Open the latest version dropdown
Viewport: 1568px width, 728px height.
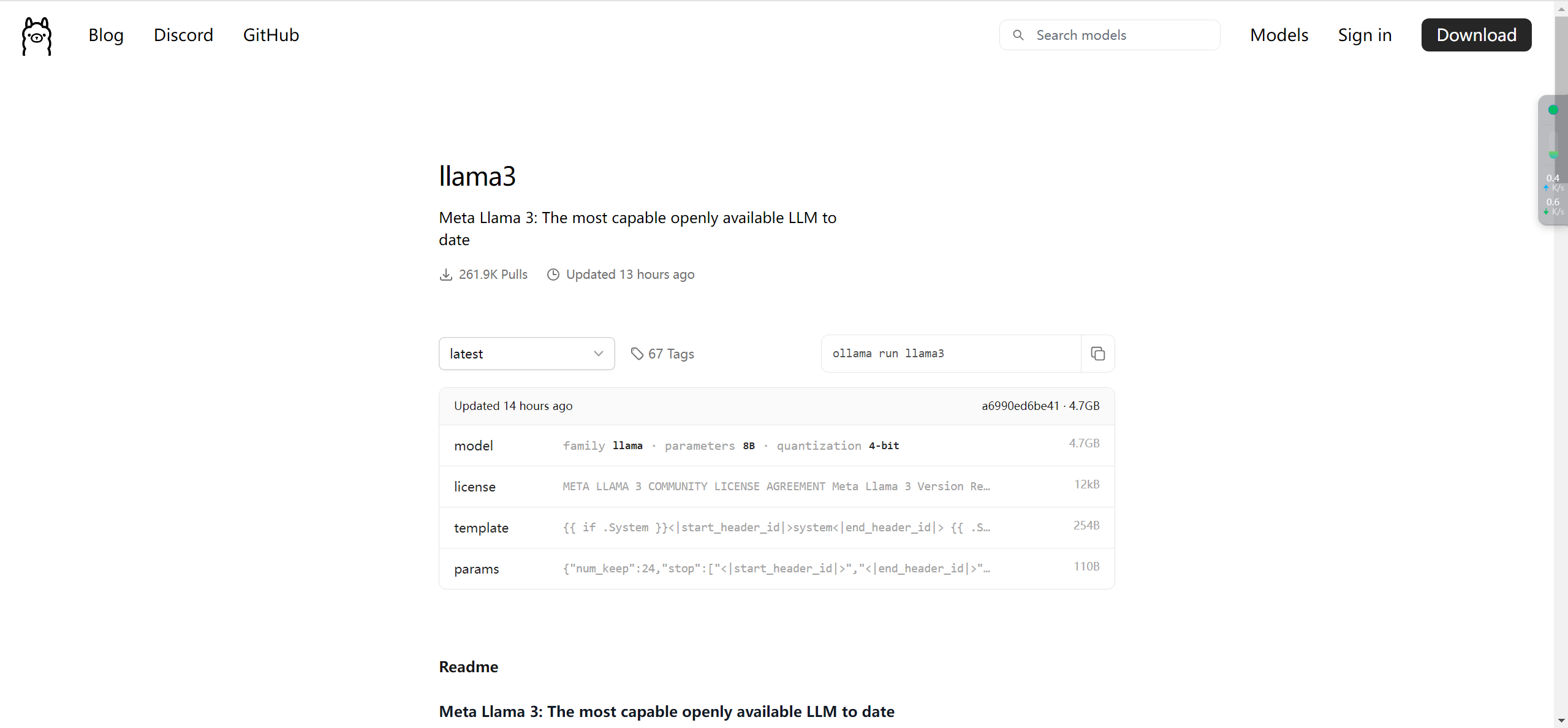(x=526, y=354)
